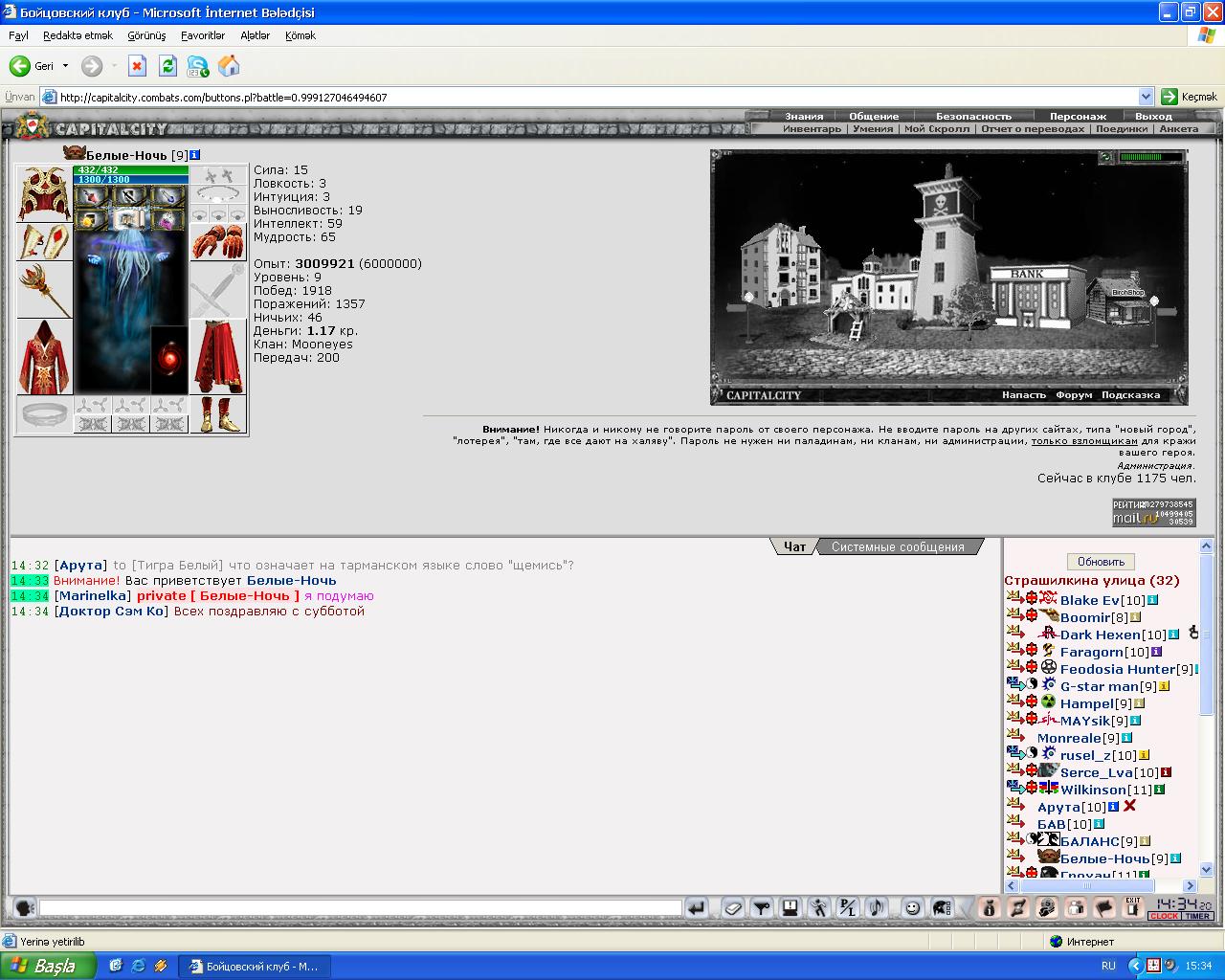Open the Безопасность menu
Viewport: 1225px width, 980px height.
(973, 116)
